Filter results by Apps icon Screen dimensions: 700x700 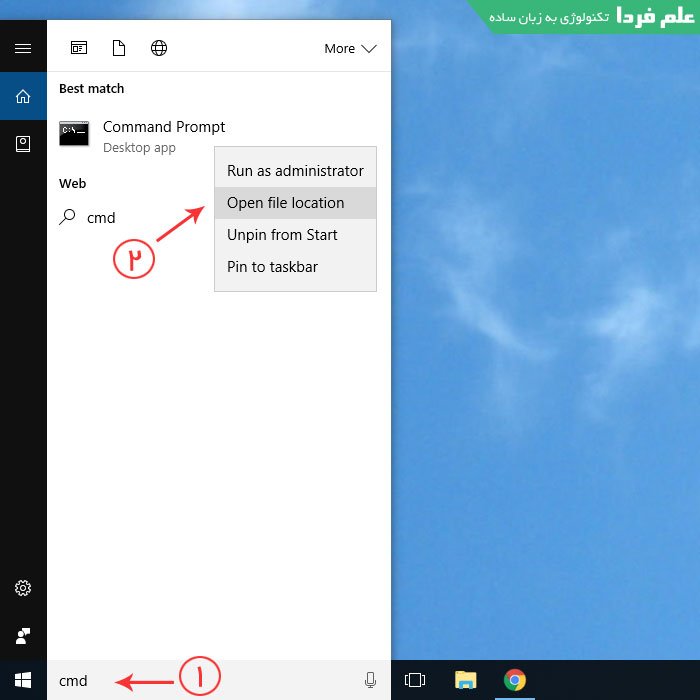tap(79, 48)
